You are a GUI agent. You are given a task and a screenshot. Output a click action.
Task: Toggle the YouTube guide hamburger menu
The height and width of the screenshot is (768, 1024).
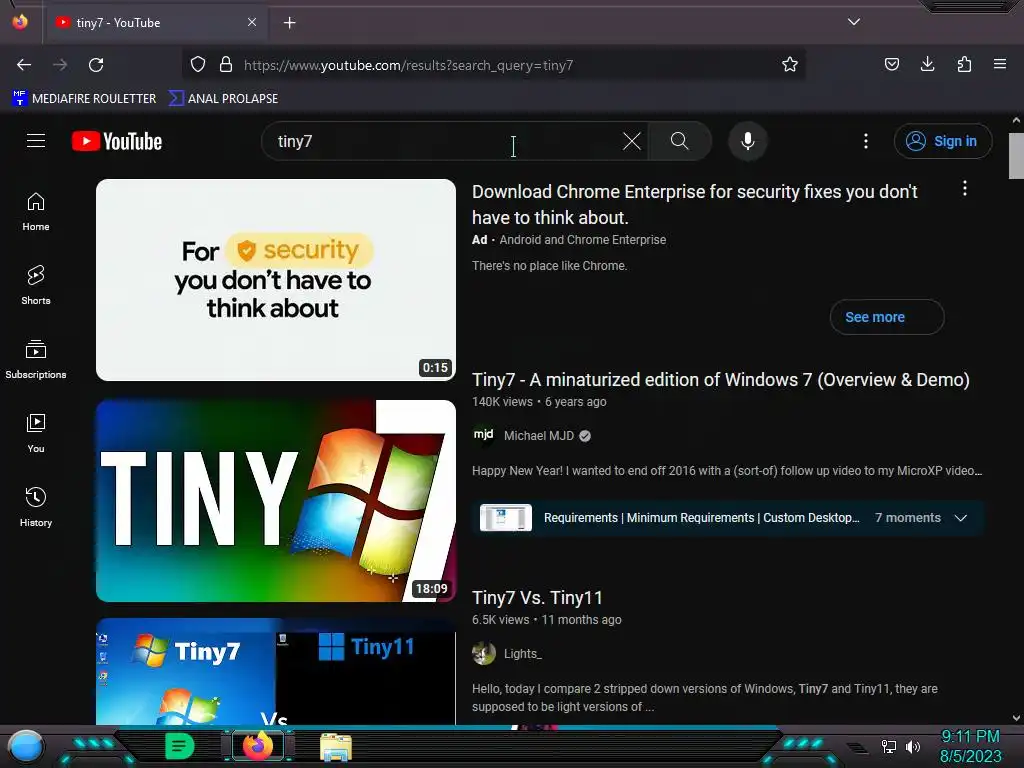pos(36,141)
